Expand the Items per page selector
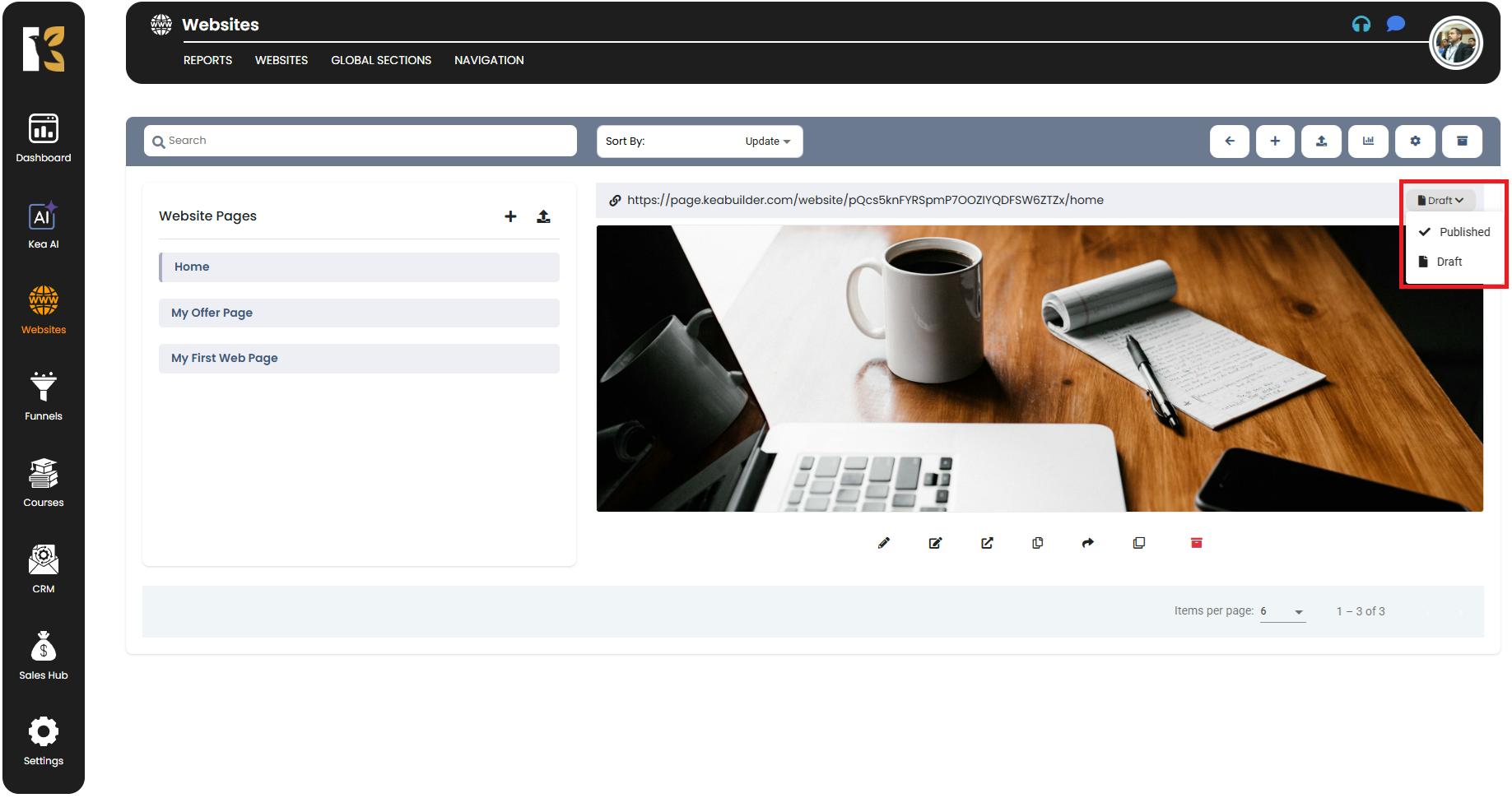The image size is (1512, 798). 1282,611
